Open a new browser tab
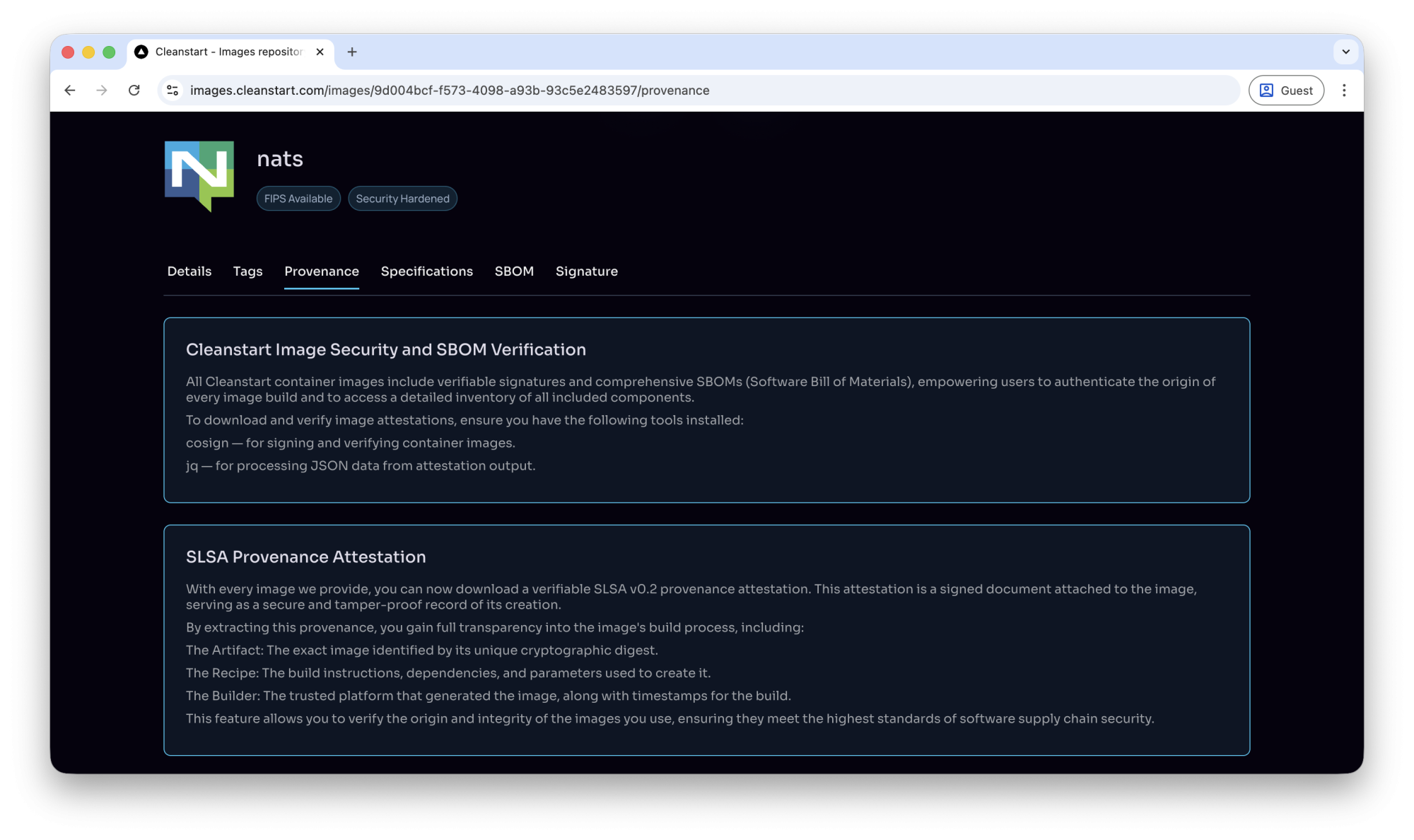 (352, 52)
